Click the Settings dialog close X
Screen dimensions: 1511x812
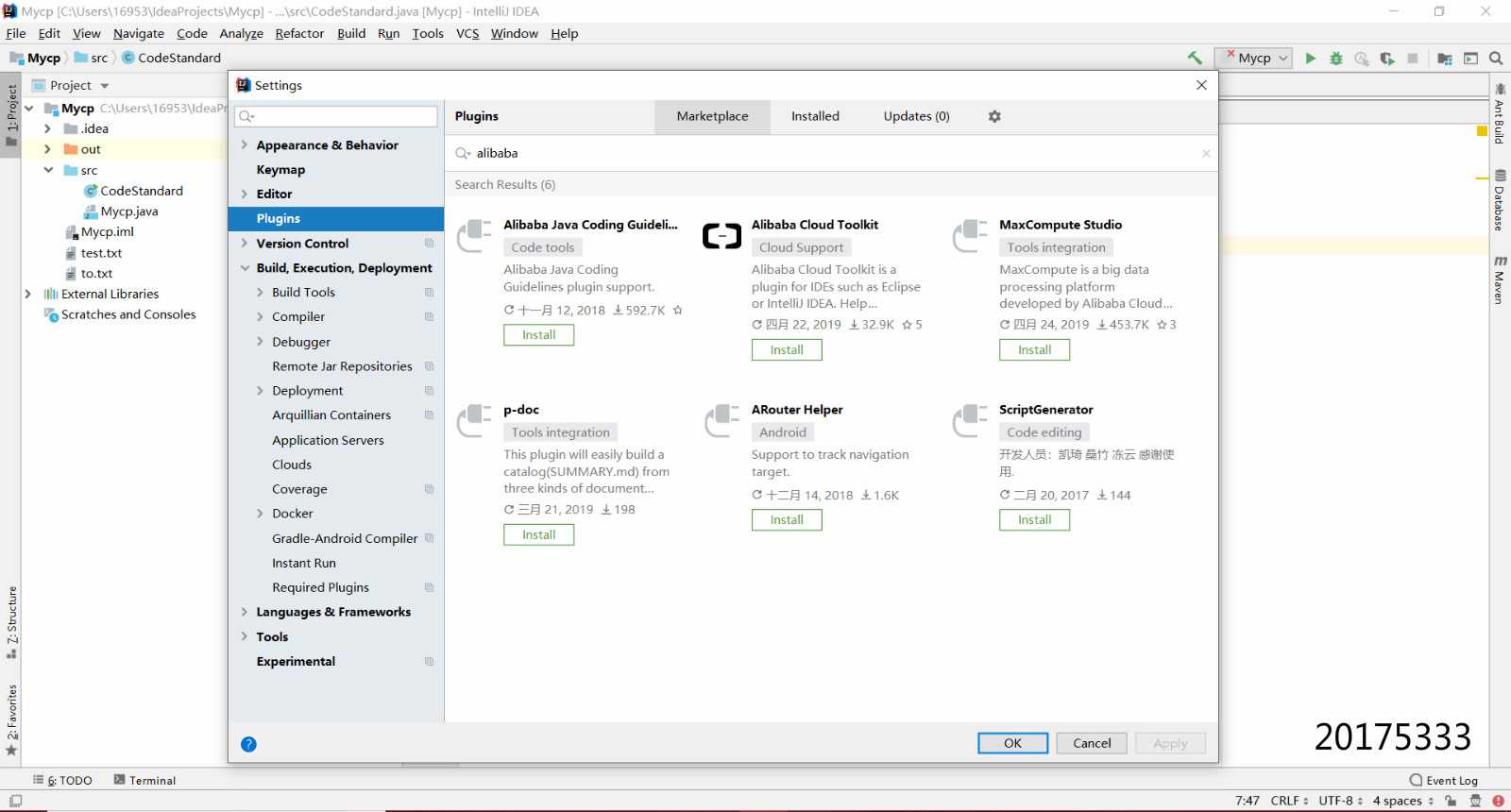1201,85
